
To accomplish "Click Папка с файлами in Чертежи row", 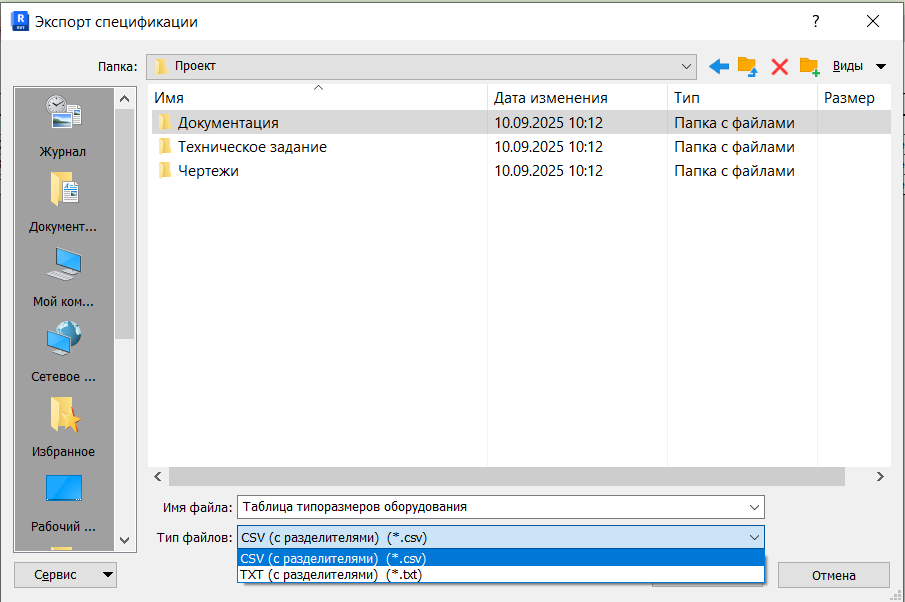I will [734, 171].
